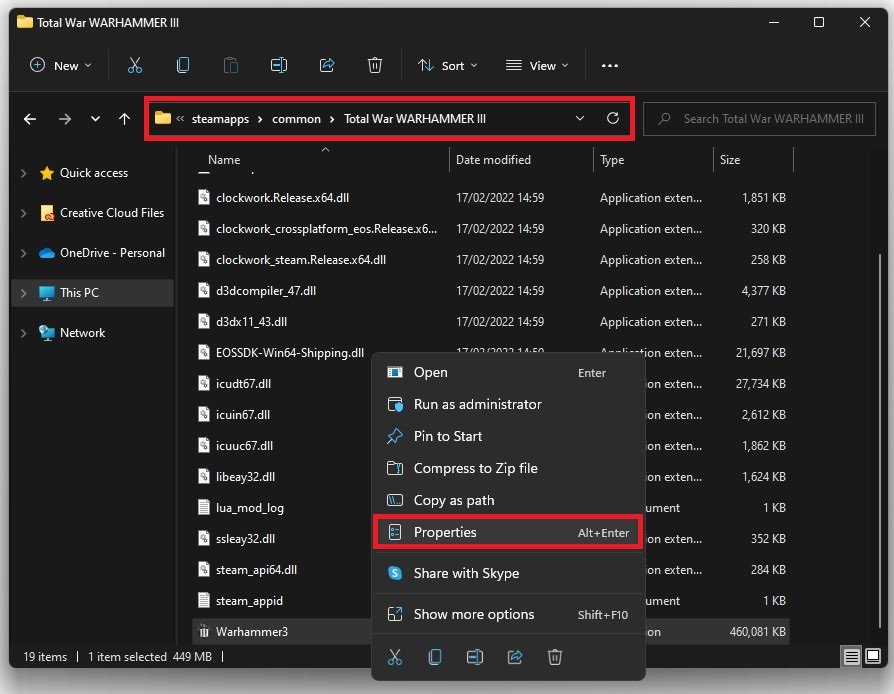Screen dimensions: 894x694
Task: Open the View dropdown
Action: [x=537, y=66]
